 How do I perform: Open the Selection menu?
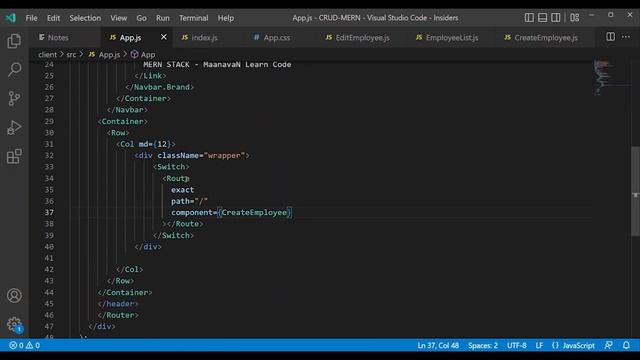(x=85, y=18)
